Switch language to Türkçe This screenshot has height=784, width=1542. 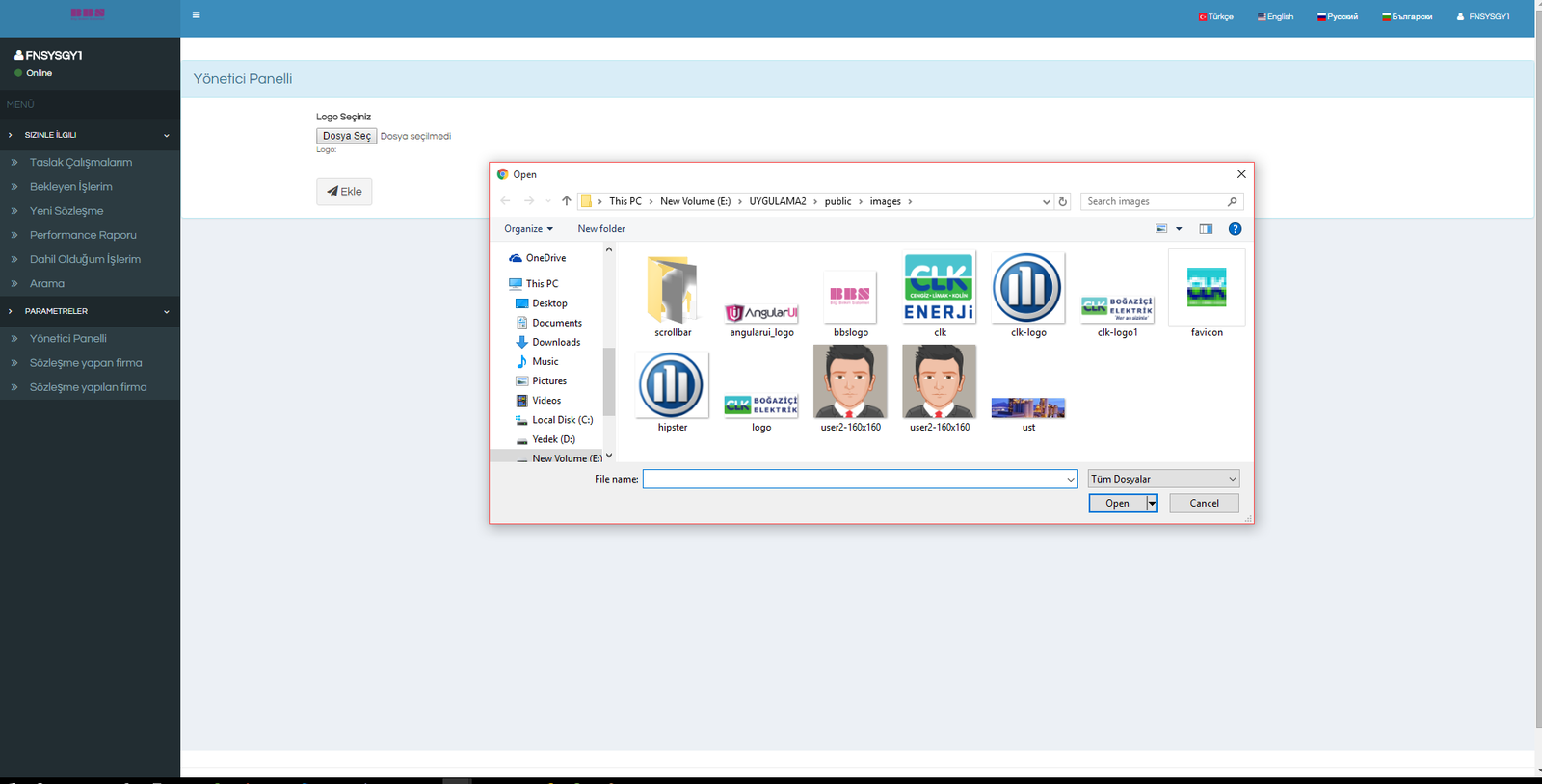(x=1215, y=16)
